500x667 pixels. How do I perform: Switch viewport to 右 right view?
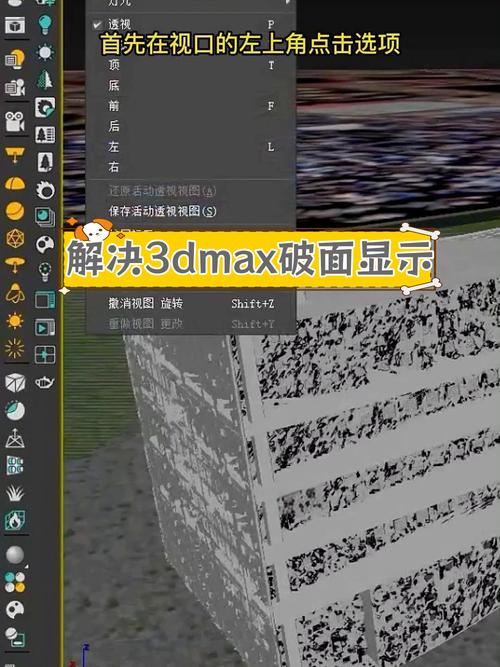191,167
